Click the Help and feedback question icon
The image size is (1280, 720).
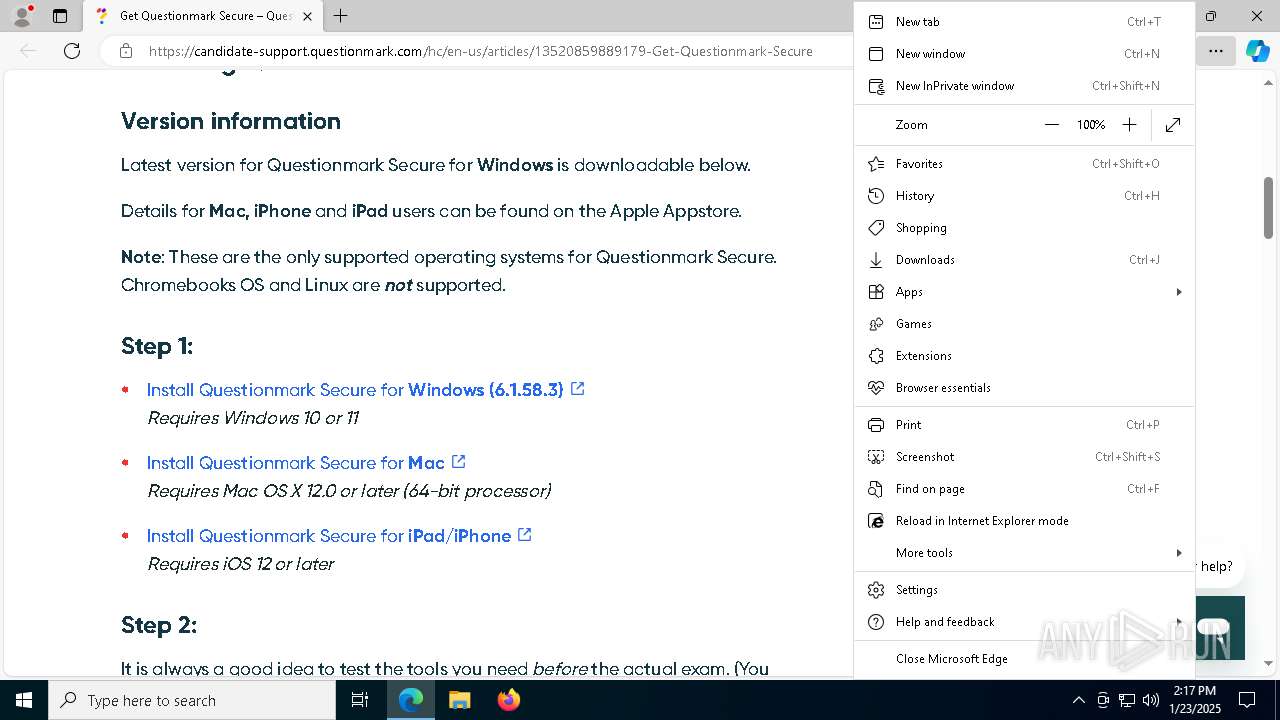(x=876, y=622)
